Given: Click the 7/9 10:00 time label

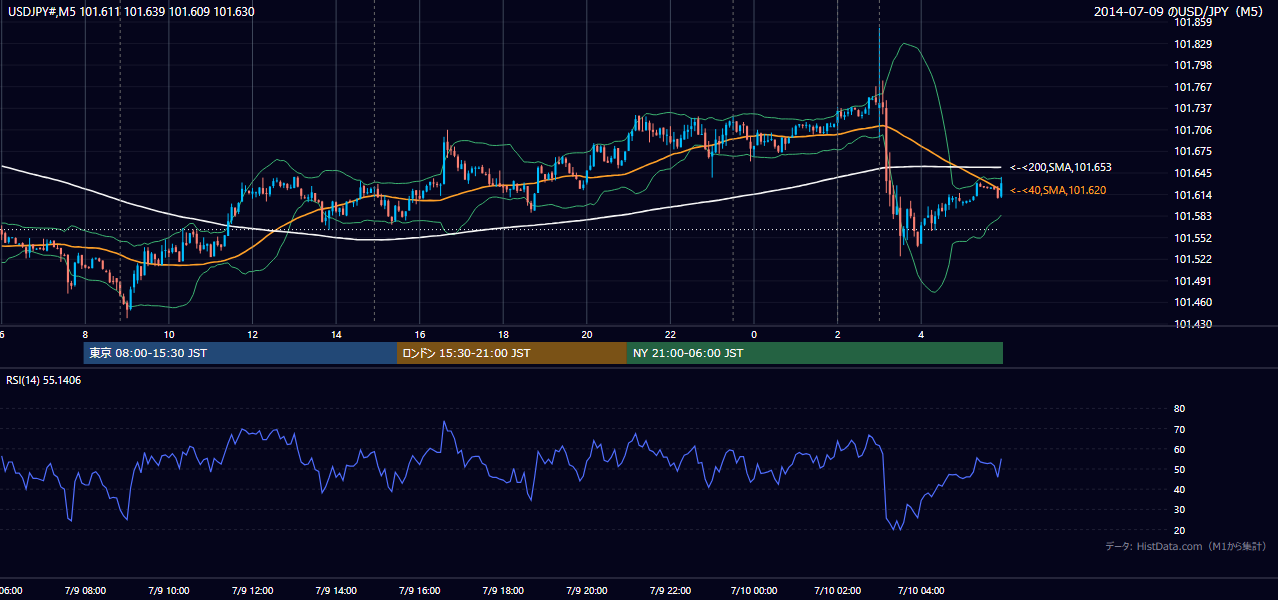Looking at the screenshot, I should click(167, 590).
